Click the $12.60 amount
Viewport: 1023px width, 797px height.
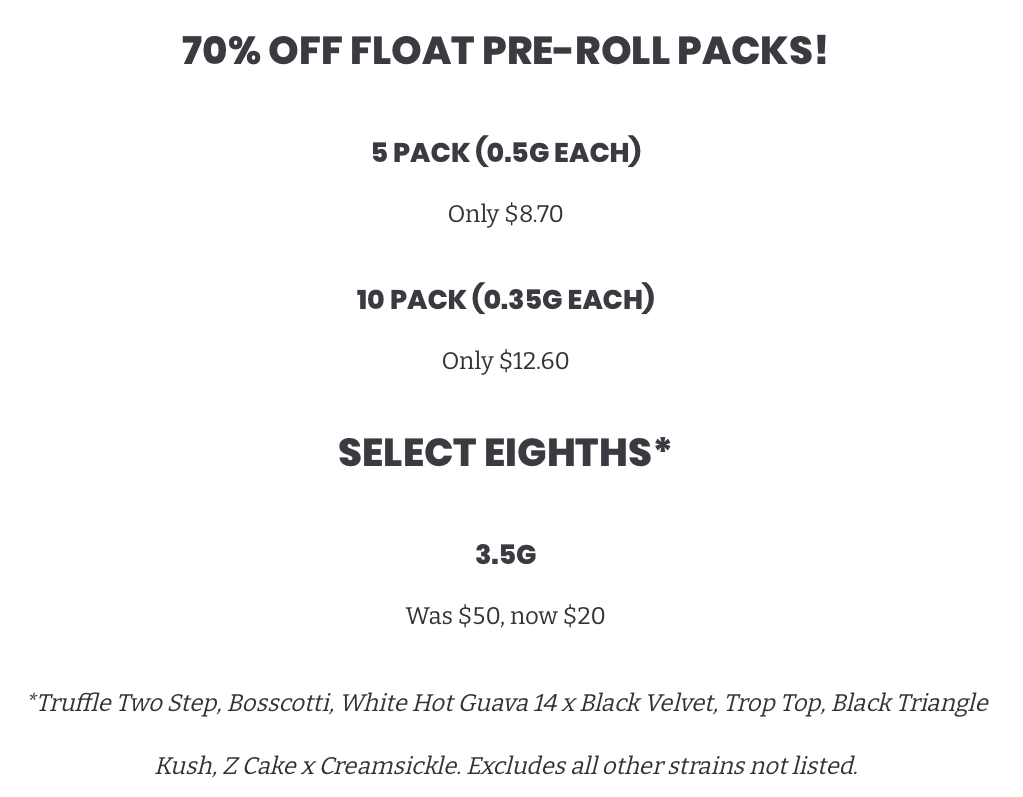(x=534, y=361)
